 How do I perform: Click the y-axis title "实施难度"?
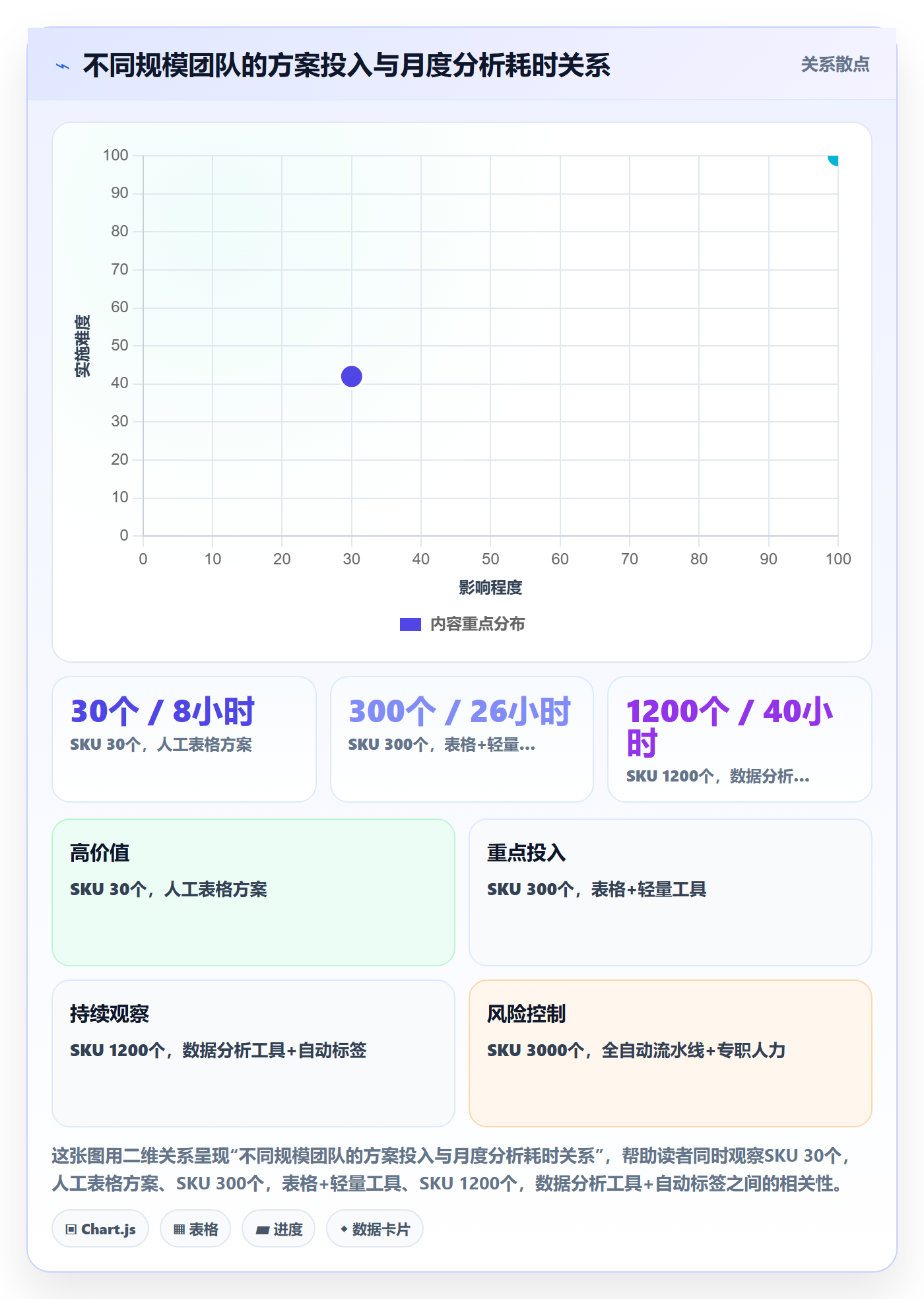point(82,346)
